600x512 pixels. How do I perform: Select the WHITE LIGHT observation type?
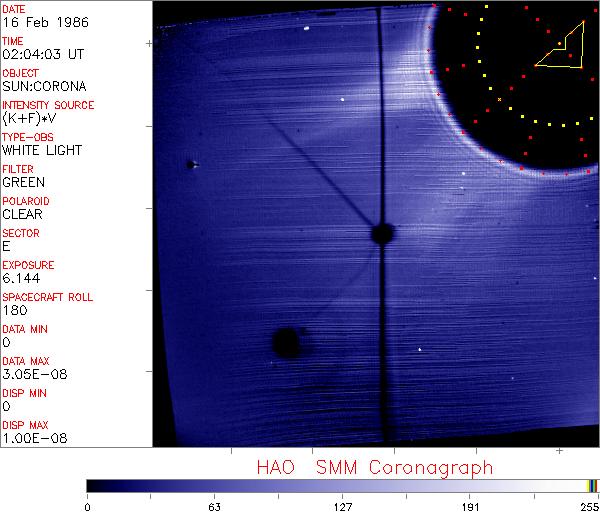pyautogui.click(x=41, y=151)
